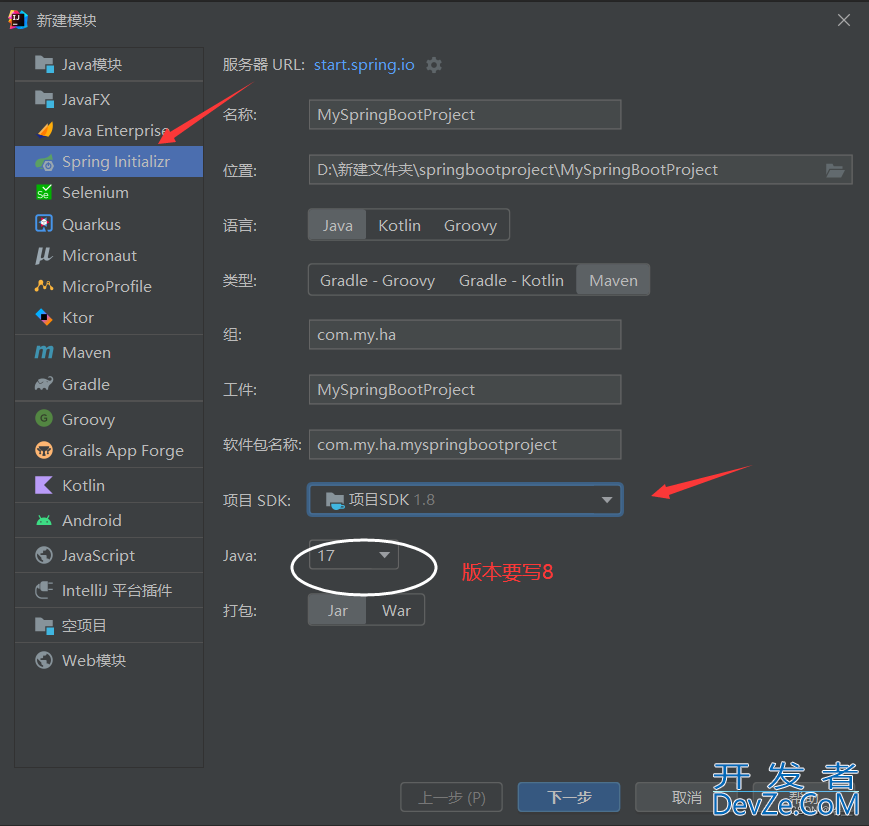Choose Kotlin as the language
869x826 pixels.
(x=399, y=225)
